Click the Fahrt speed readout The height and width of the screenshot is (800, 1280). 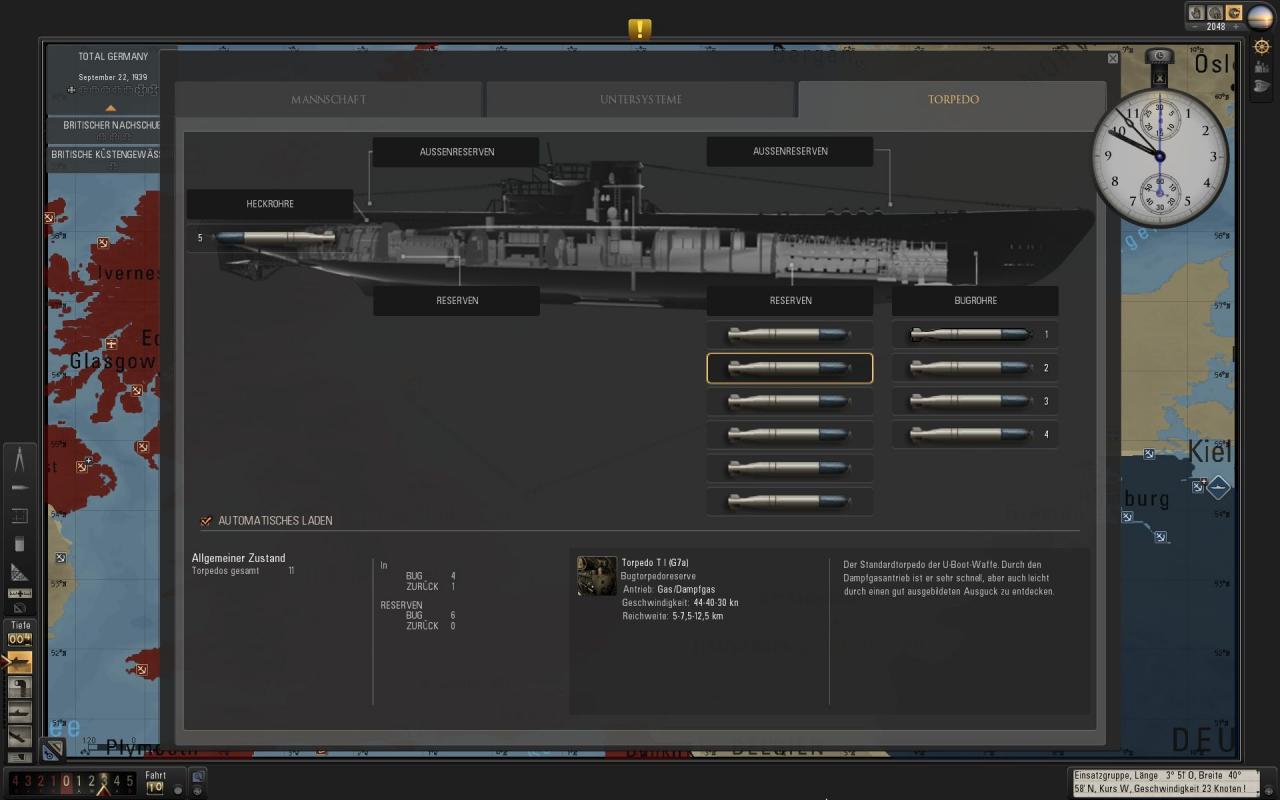(155, 787)
